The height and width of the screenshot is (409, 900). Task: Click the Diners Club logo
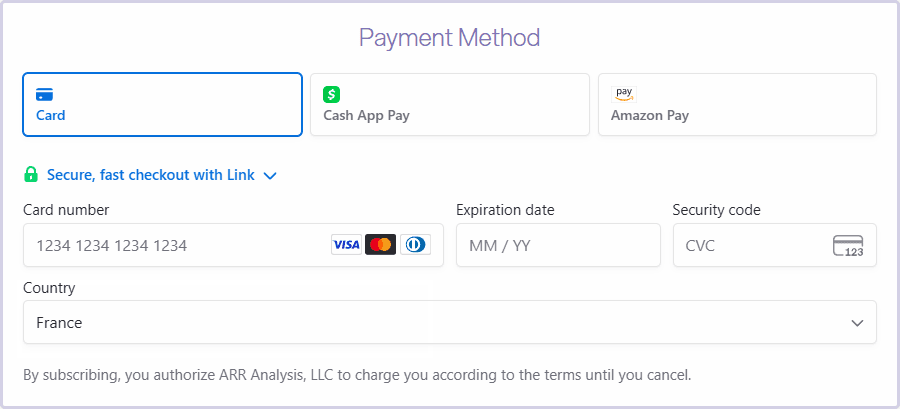(x=415, y=245)
